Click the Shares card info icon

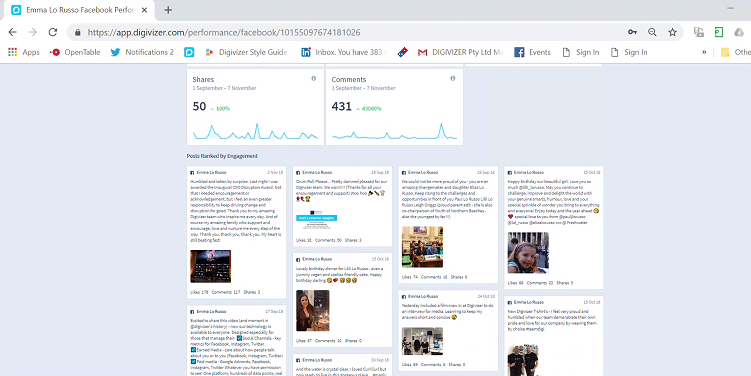[x=314, y=79]
